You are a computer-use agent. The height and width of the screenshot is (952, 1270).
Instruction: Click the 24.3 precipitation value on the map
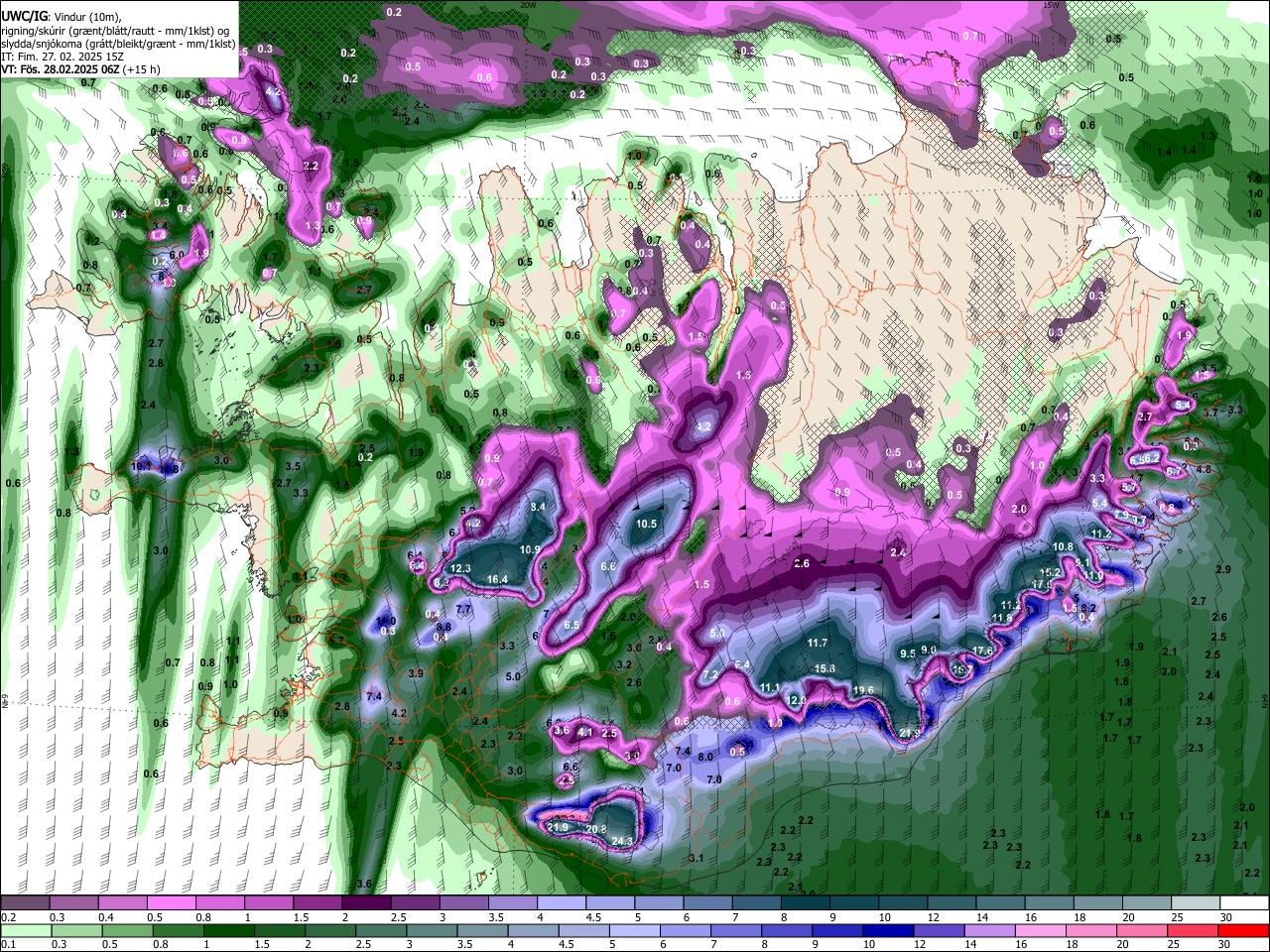(622, 842)
